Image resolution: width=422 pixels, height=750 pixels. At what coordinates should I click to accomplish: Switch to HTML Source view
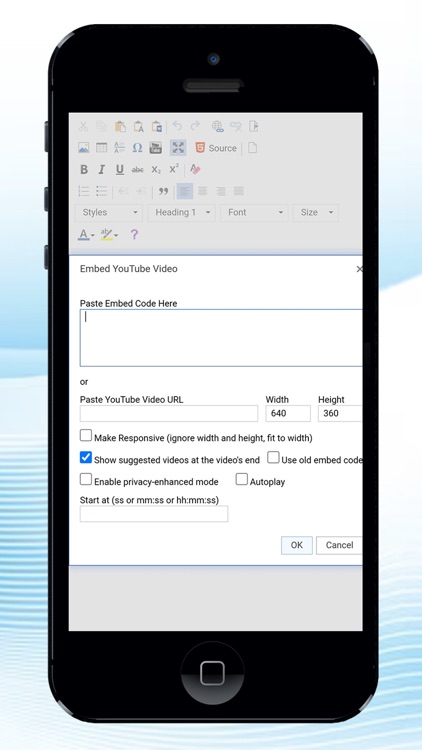[x=216, y=148]
